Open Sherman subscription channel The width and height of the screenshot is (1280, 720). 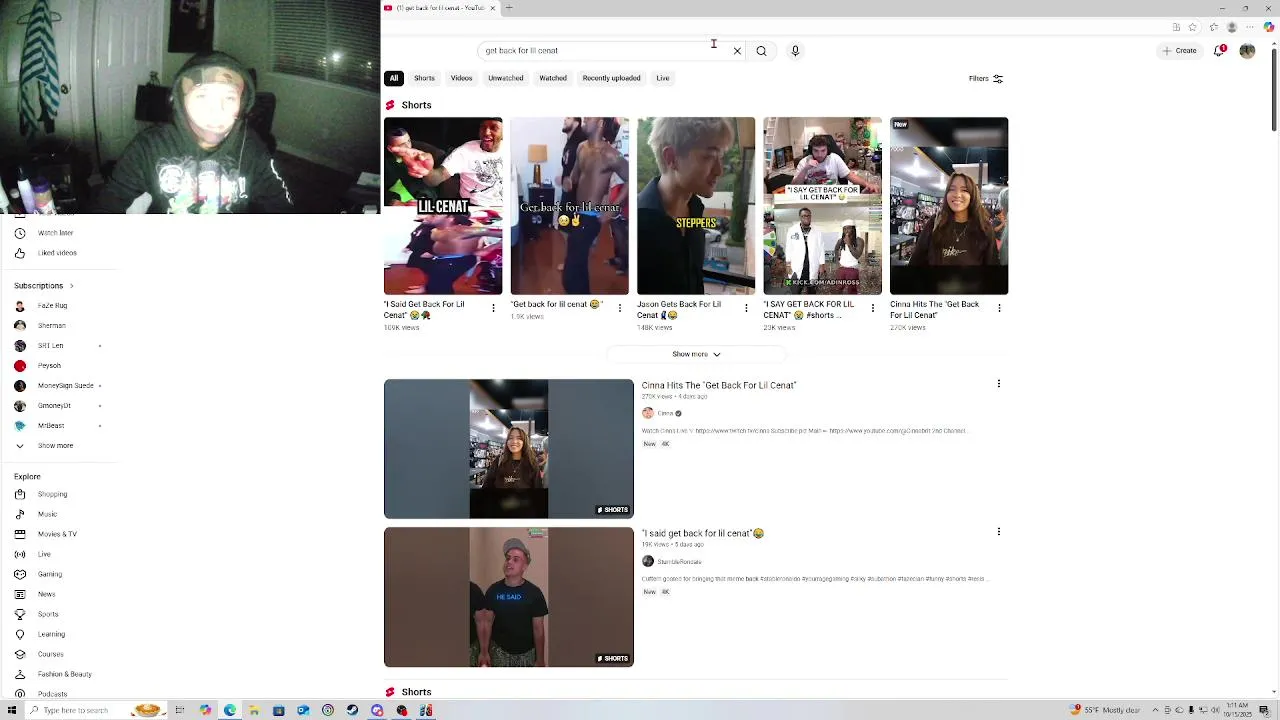pyautogui.click(x=52, y=326)
